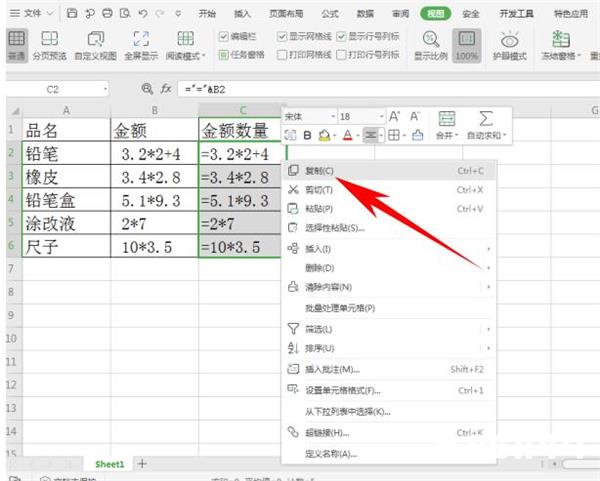
Task: Expand the 插入(I) submenu arrow
Action: (489, 249)
